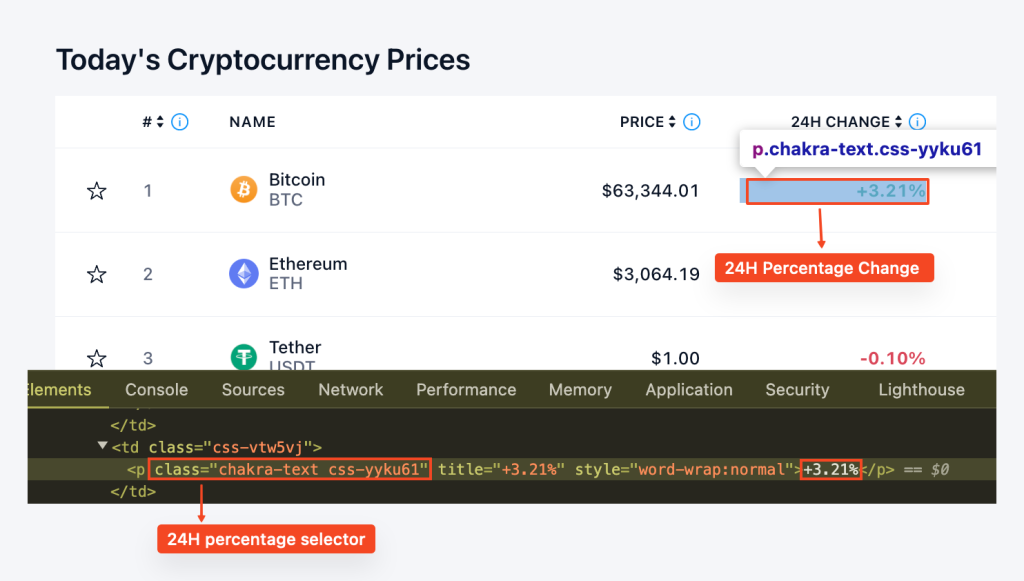
Task: Star Bitcoin as a favorite
Action: [x=97, y=191]
